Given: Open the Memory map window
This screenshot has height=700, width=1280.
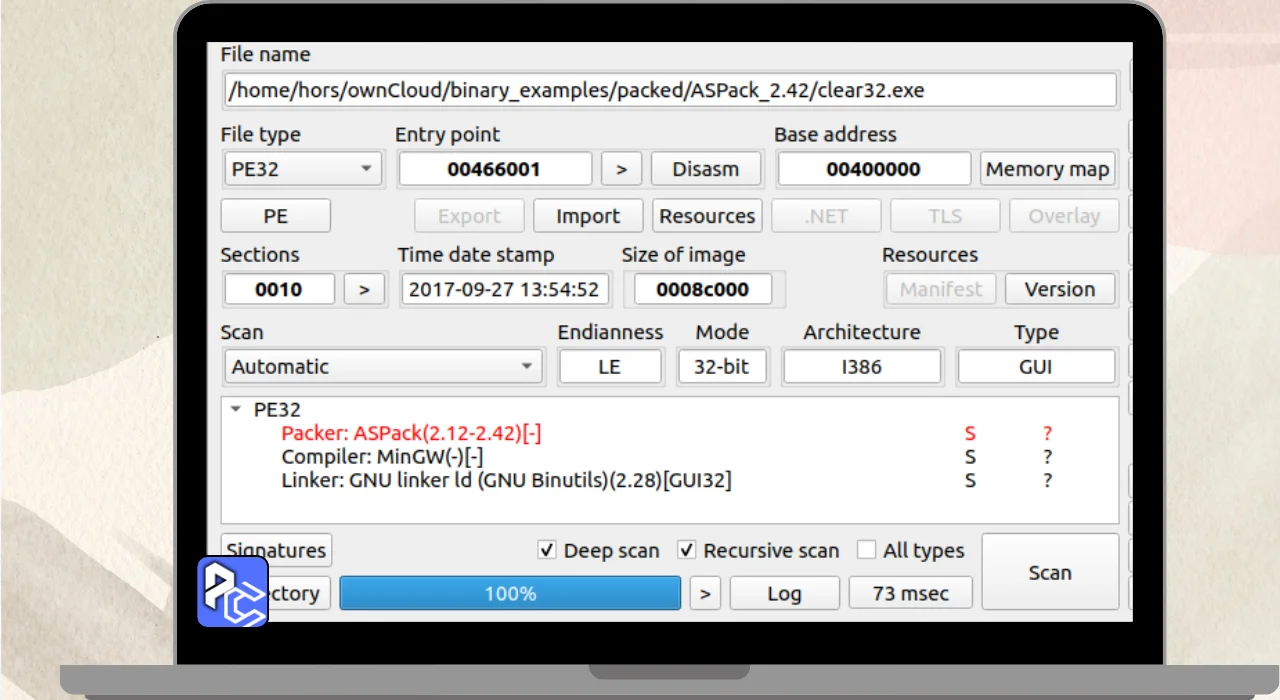Looking at the screenshot, I should coord(1047,169).
